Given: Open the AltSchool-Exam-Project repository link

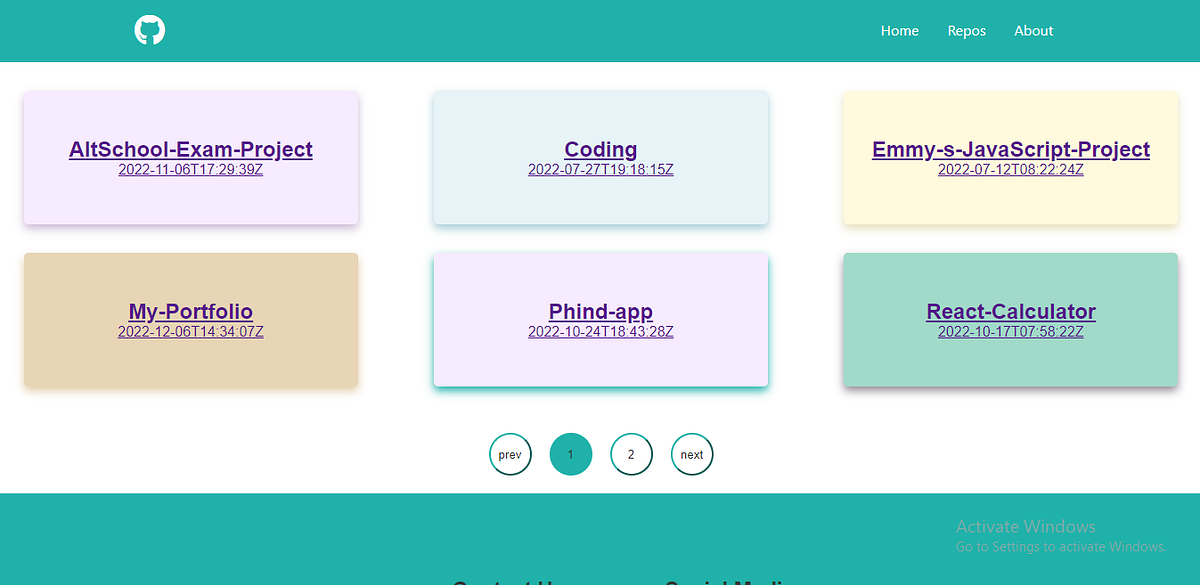Looking at the screenshot, I should (x=190, y=149).
